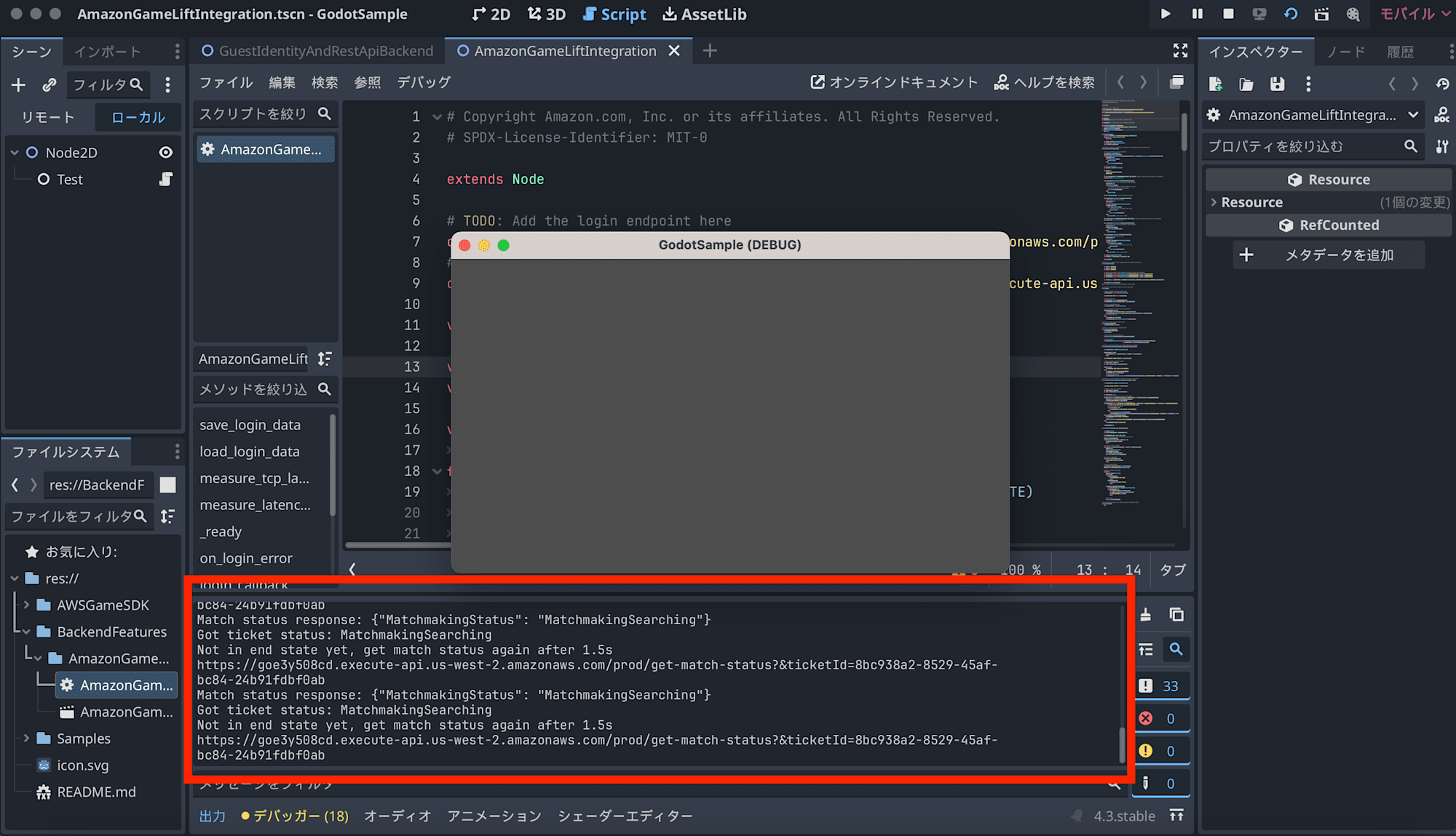Select the save_login_data method
Screen dimensions: 1456x836
250,425
